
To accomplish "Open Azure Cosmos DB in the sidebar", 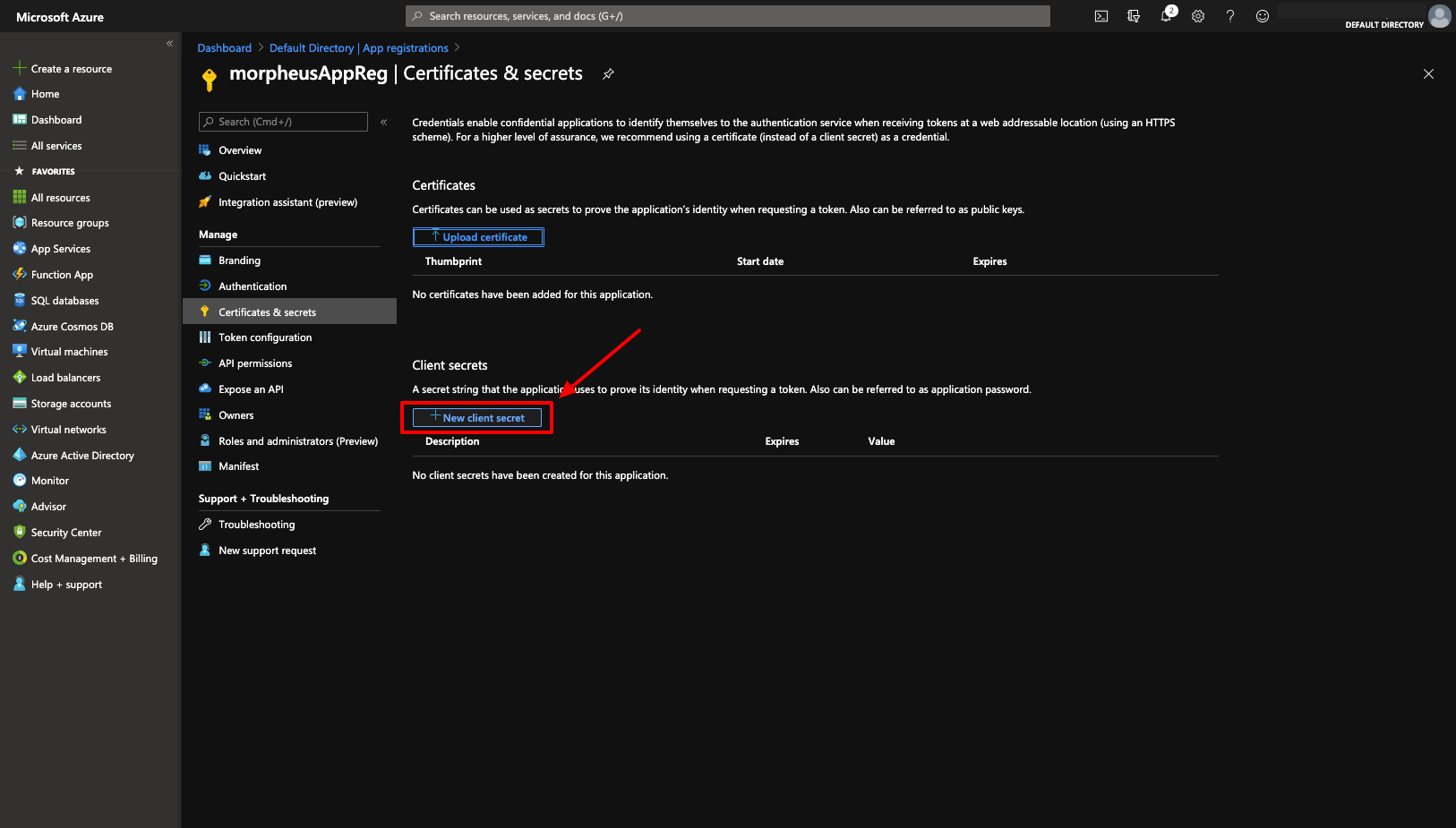I will pos(72,326).
